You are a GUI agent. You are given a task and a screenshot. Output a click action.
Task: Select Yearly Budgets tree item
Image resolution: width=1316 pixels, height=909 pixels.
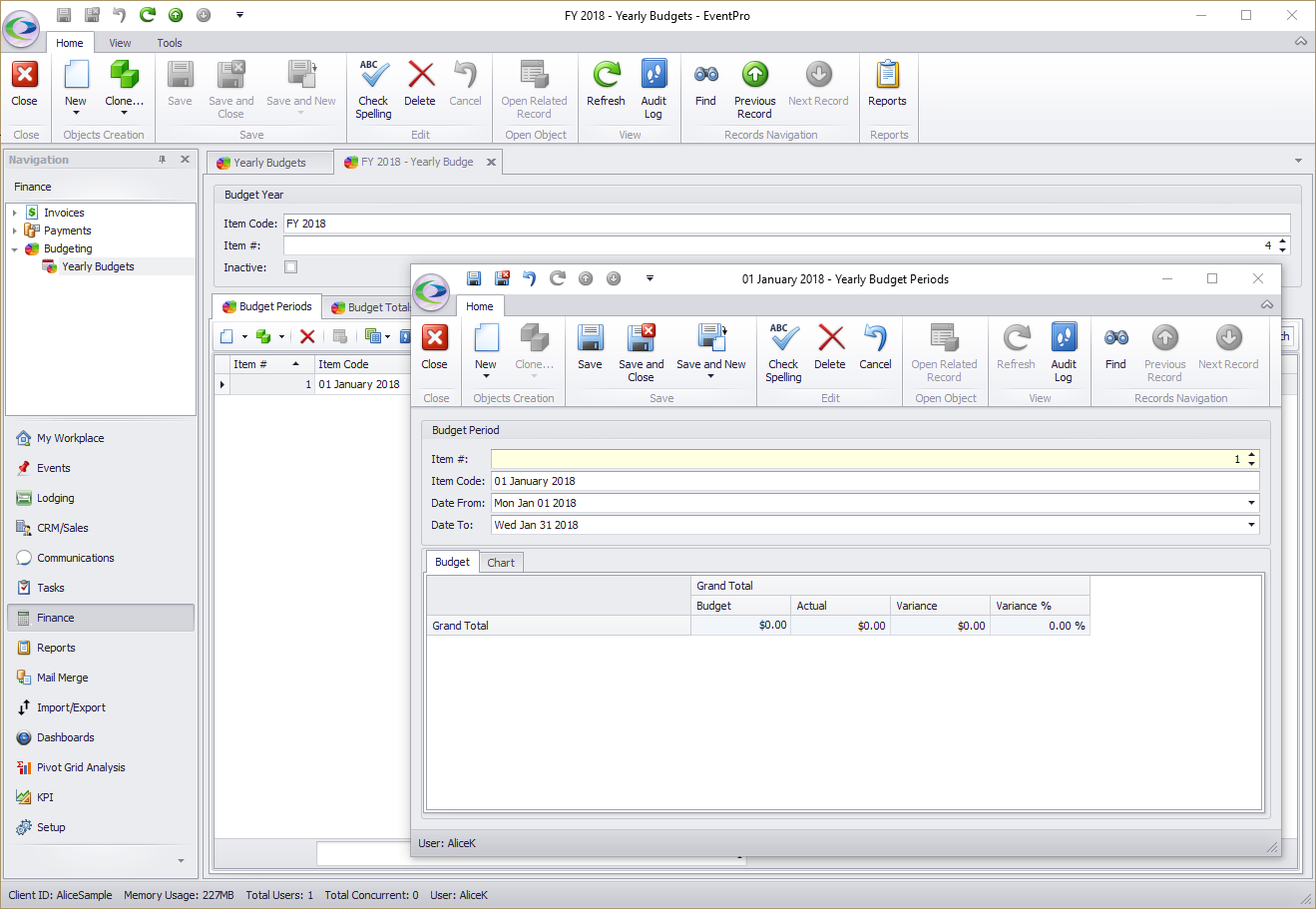click(98, 266)
